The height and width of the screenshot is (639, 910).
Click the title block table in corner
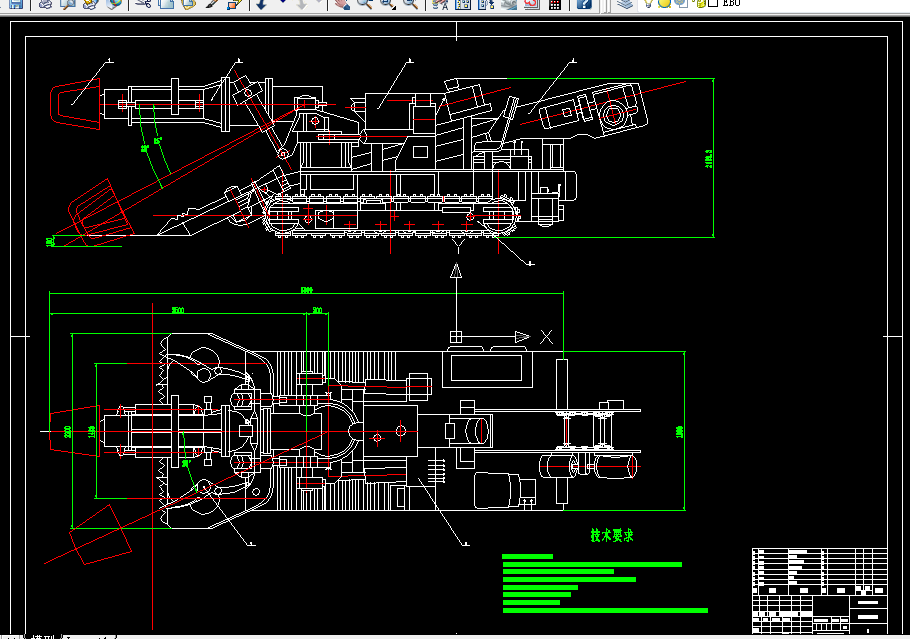tap(819, 591)
